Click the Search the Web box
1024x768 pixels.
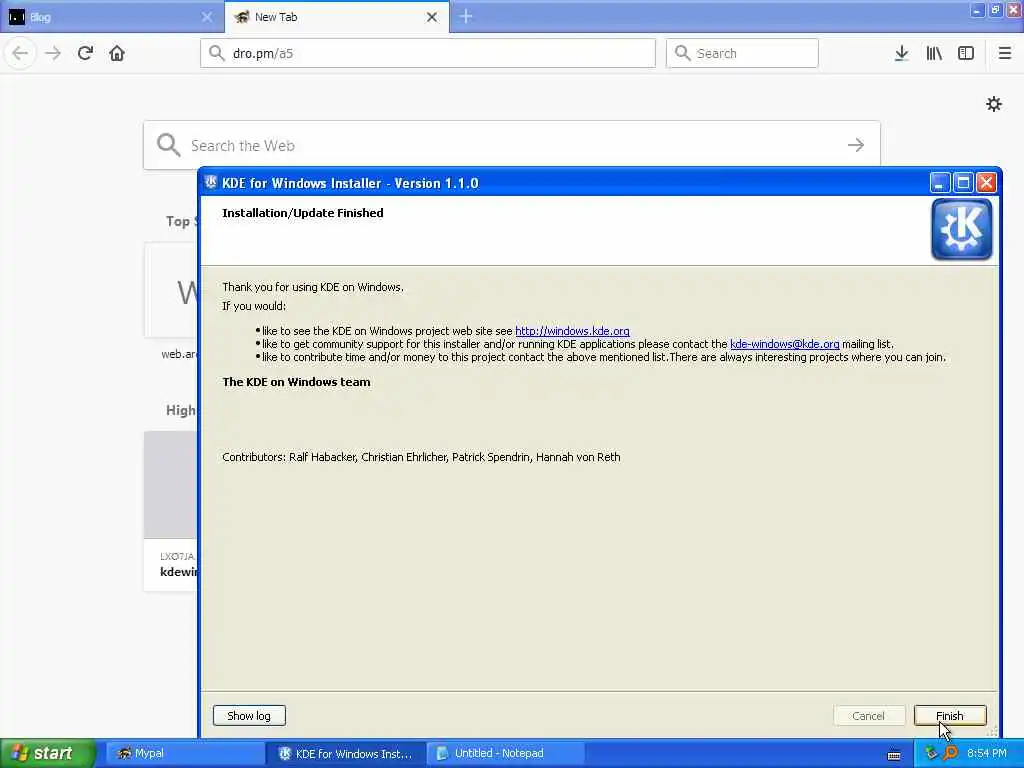[511, 145]
